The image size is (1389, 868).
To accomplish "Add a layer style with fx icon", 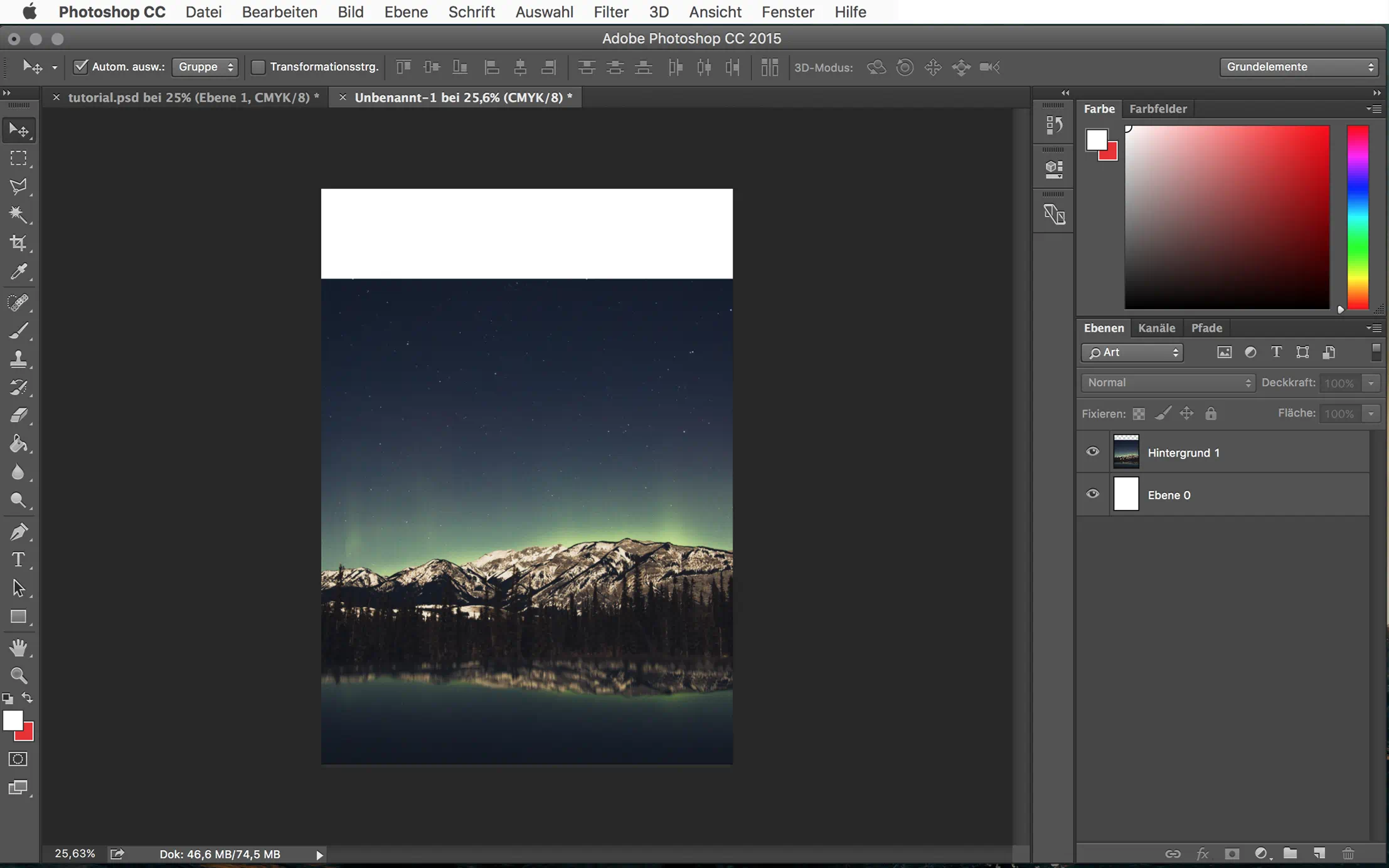I will click(1201, 854).
